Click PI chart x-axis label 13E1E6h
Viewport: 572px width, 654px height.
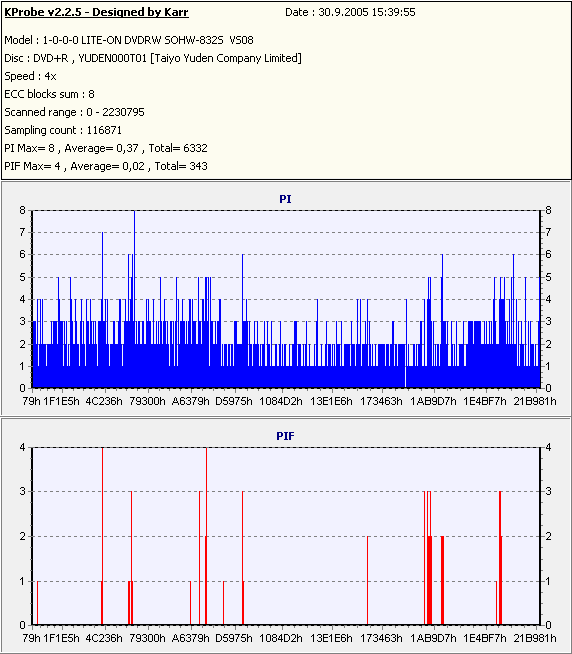[331, 401]
